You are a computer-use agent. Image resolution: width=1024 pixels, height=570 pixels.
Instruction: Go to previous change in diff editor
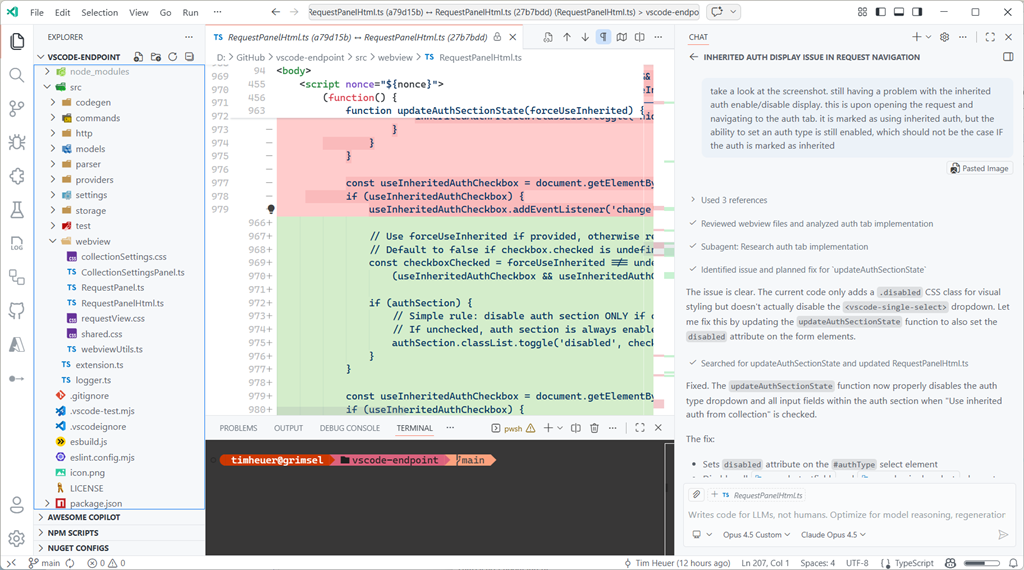(567, 37)
